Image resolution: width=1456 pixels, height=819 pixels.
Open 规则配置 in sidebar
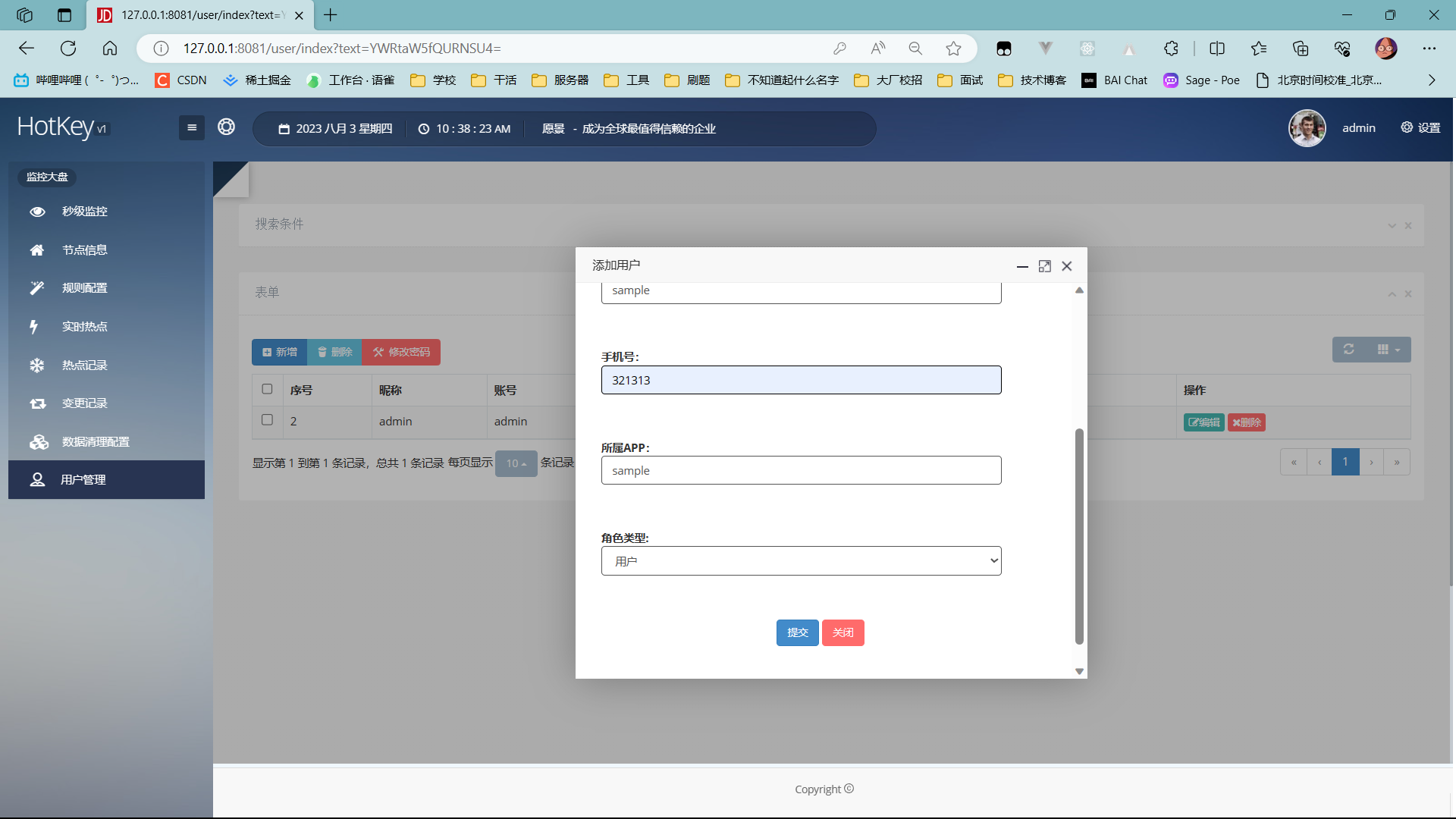[84, 288]
